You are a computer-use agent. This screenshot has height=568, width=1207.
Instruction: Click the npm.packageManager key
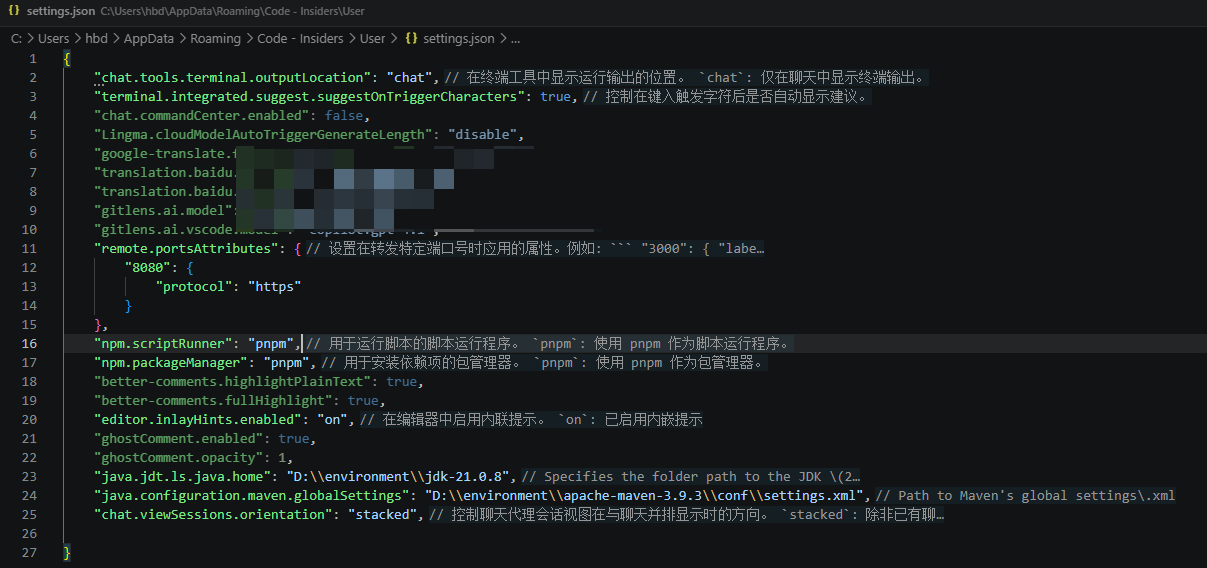tap(172, 362)
